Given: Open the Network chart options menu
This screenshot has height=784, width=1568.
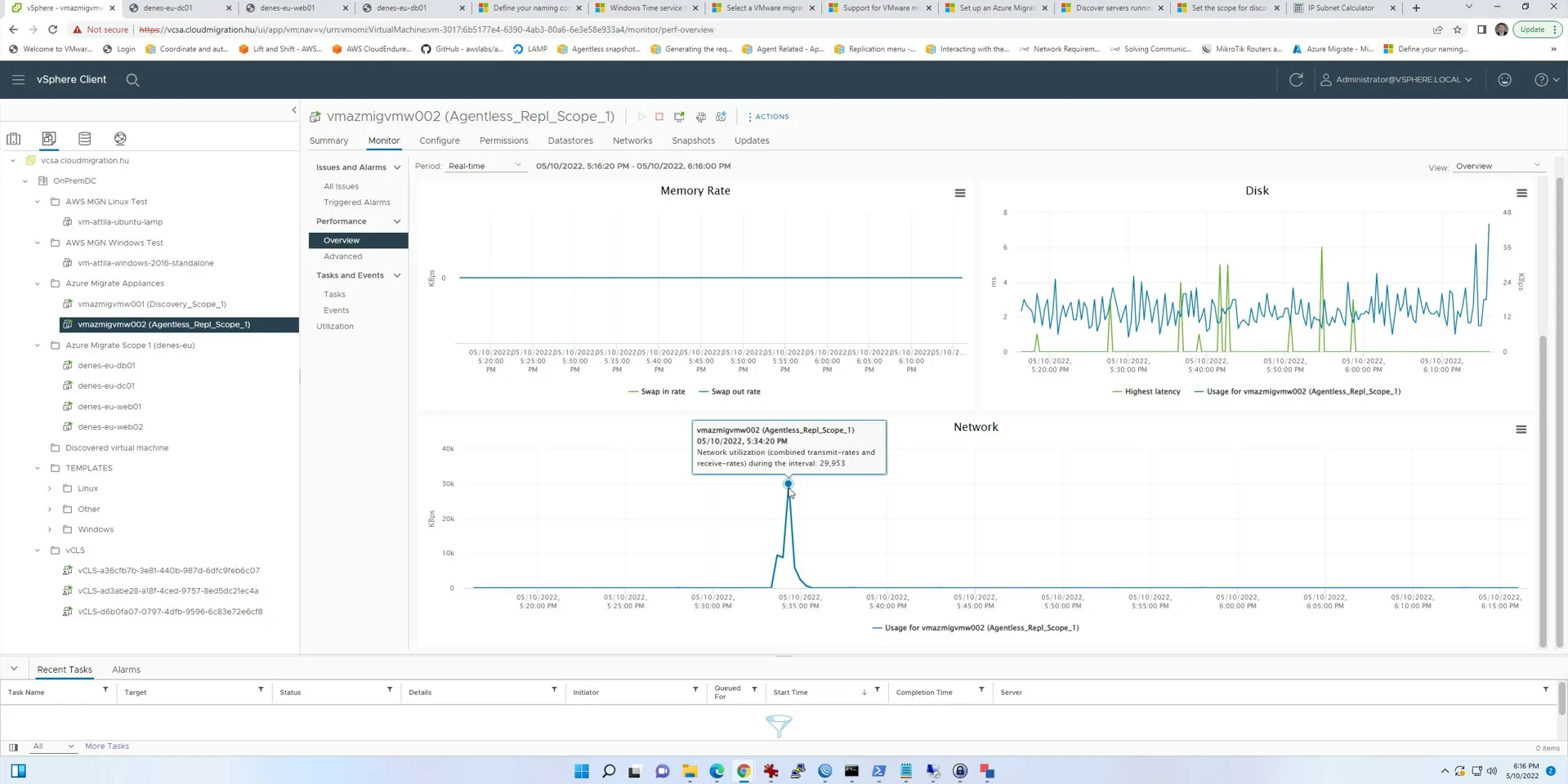Looking at the screenshot, I should click(1521, 430).
